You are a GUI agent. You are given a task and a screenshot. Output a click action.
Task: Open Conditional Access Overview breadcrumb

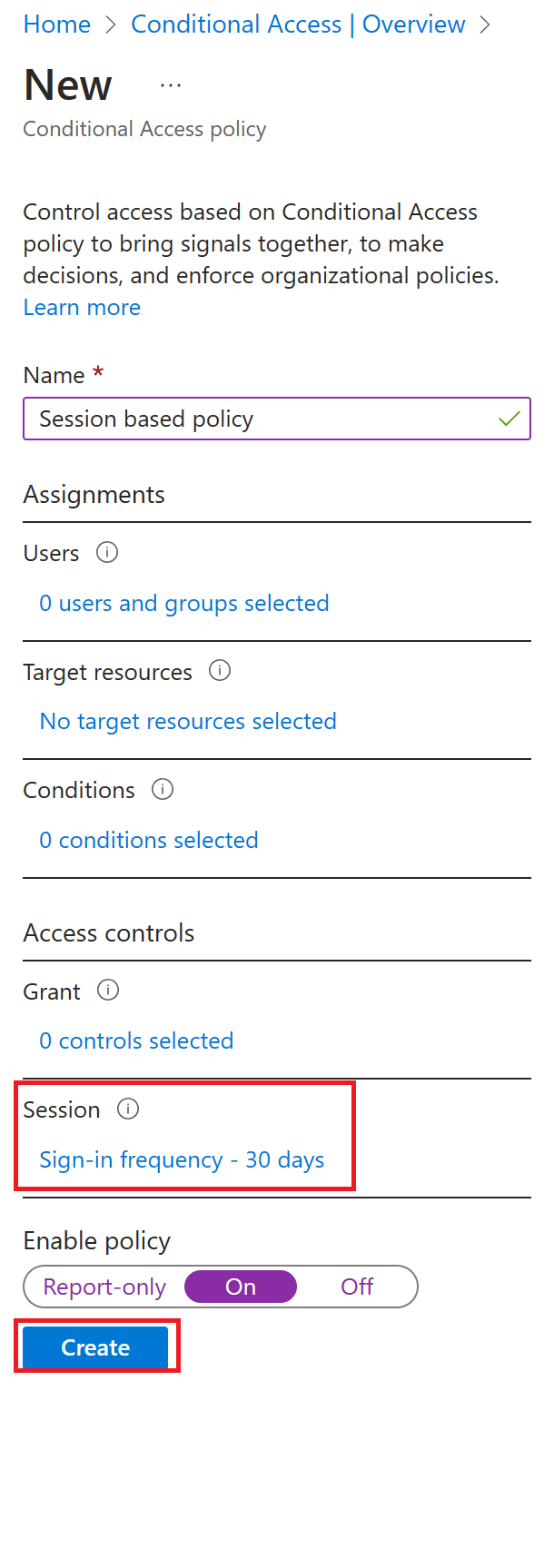pyautogui.click(x=298, y=25)
